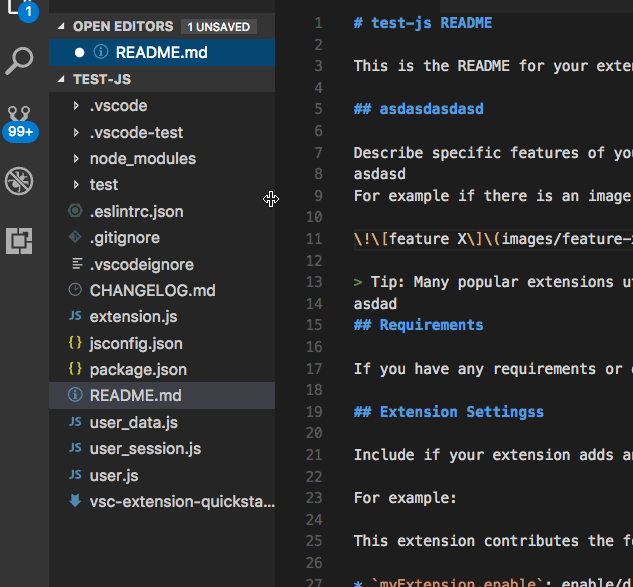The height and width of the screenshot is (587, 633).
Task: Click the JS icon beside user_session.js
Action: 75,448
